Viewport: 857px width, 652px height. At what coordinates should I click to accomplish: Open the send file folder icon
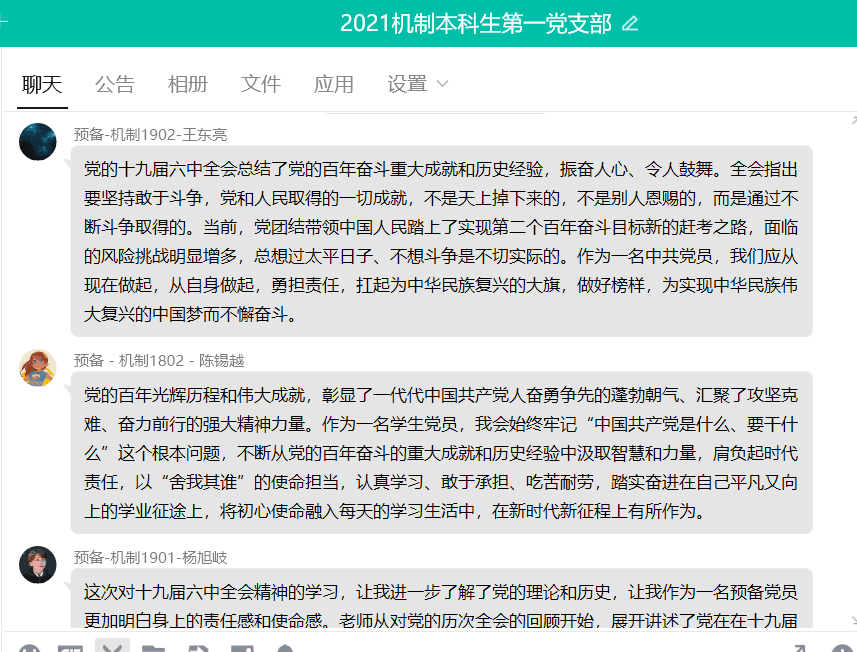155,647
